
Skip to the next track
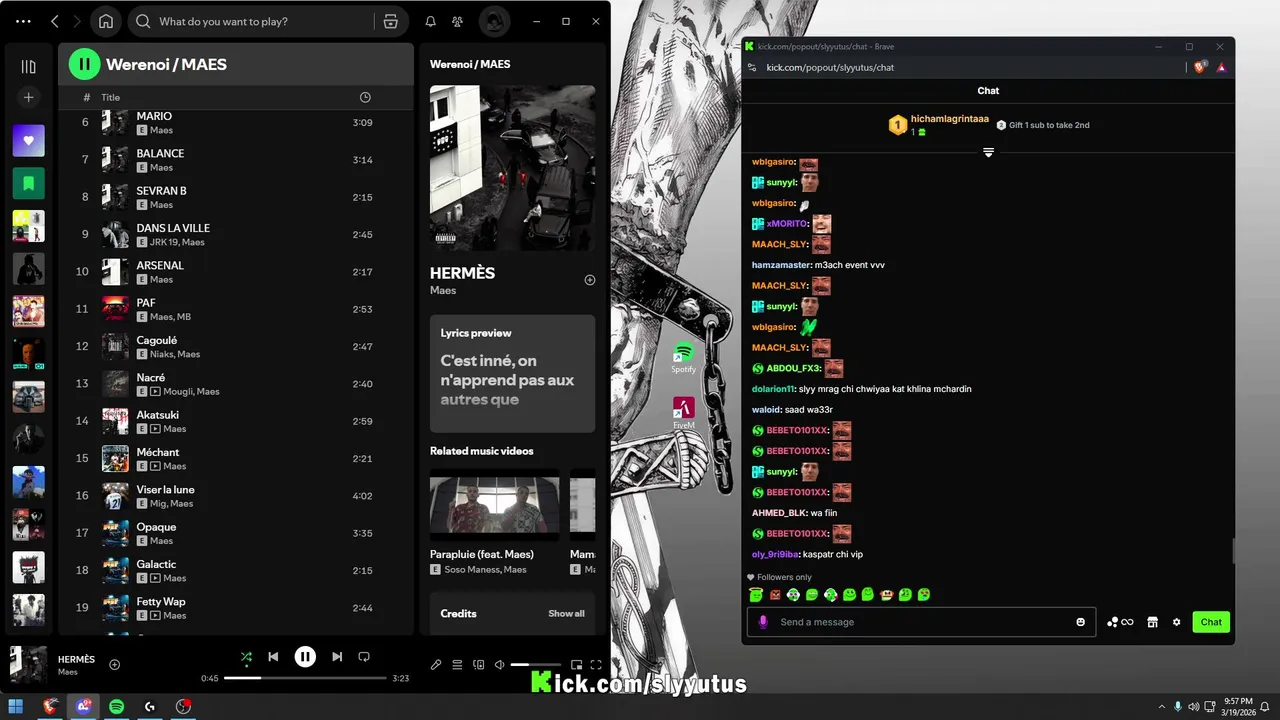[x=337, y=657]
